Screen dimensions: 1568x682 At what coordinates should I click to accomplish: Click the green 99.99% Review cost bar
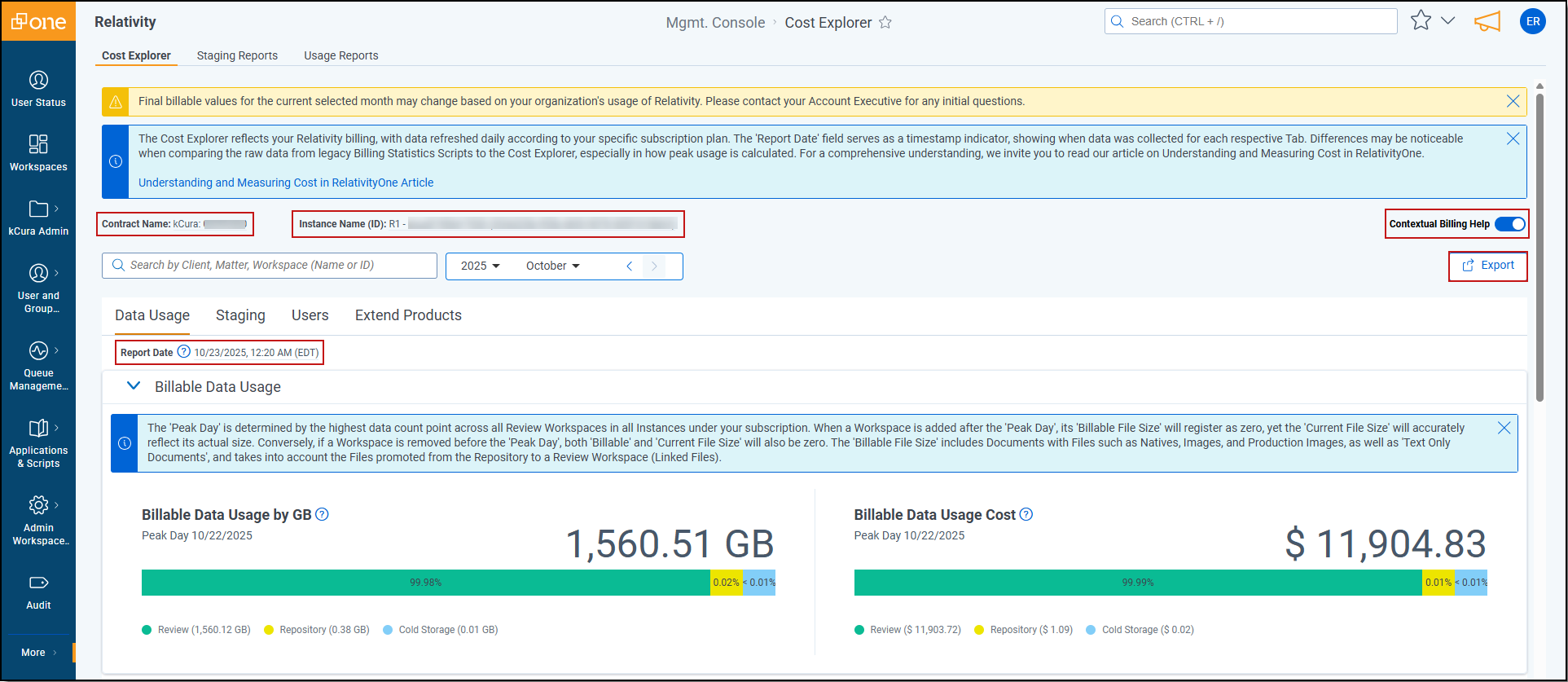pos(1138,583)
